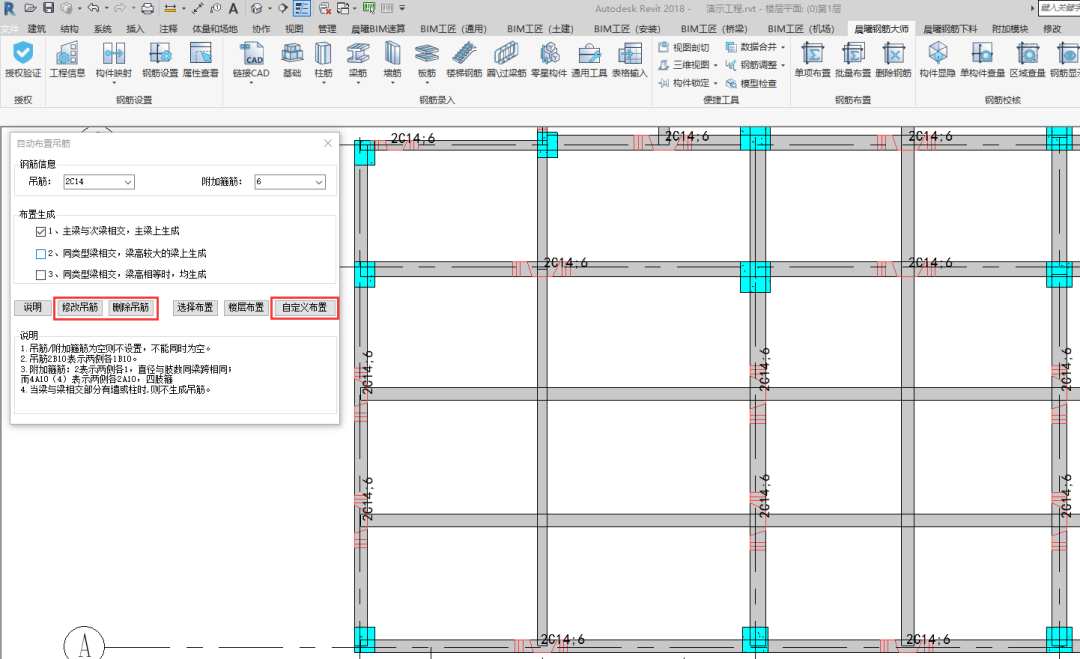Viewport: 1080px width, 659px height.
Task: Click the Text tool 'A' icon in quick access toolbar
Action: coord(233,8)
